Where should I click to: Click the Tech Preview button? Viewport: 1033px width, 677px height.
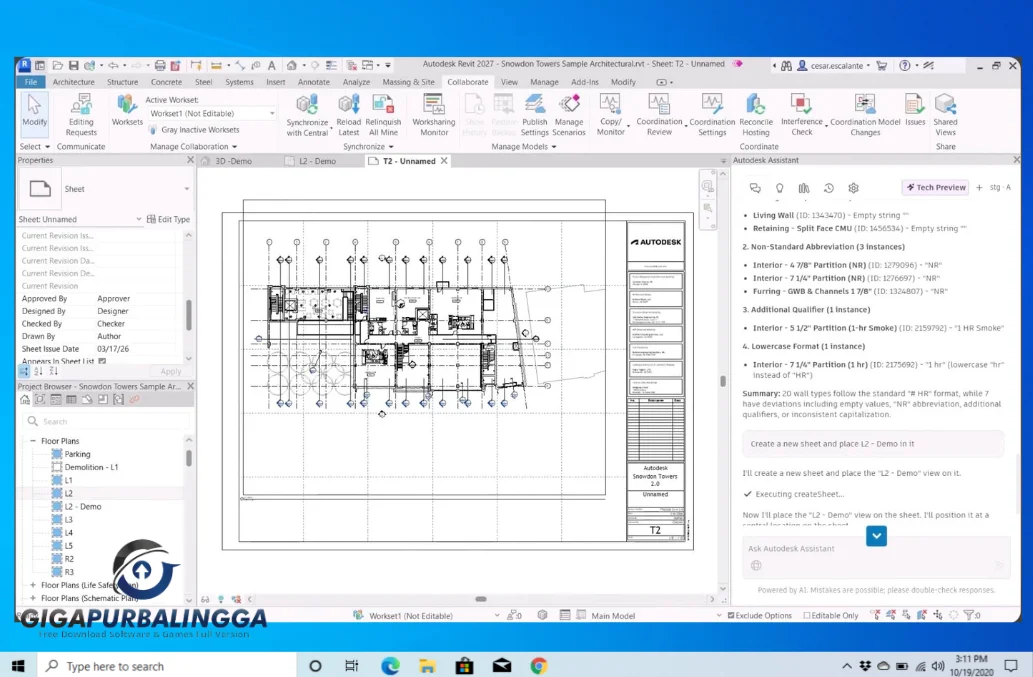[x=935, y=188]
